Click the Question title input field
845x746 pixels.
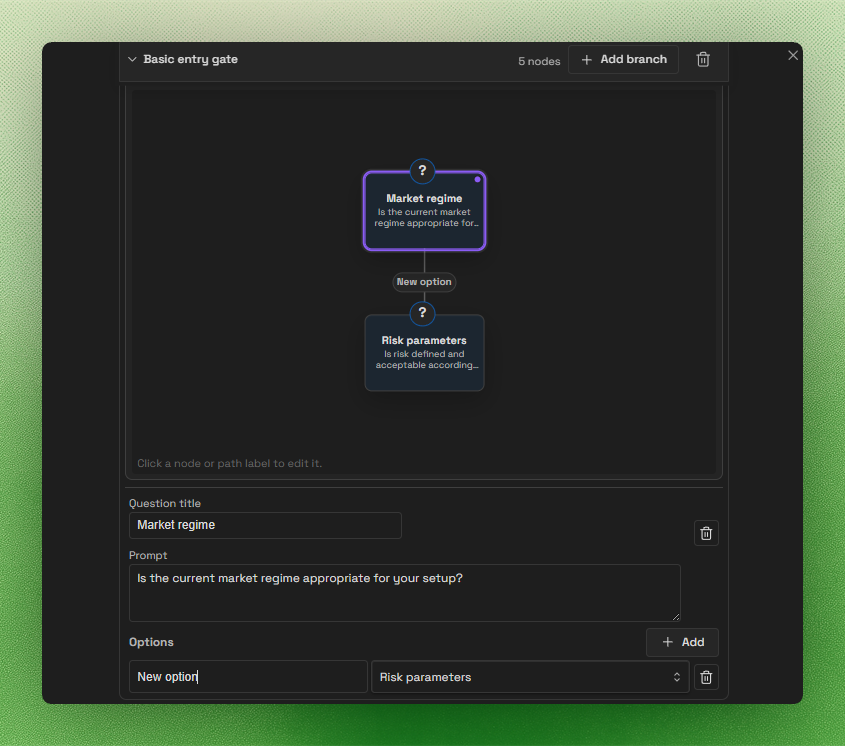click(265, 525)
